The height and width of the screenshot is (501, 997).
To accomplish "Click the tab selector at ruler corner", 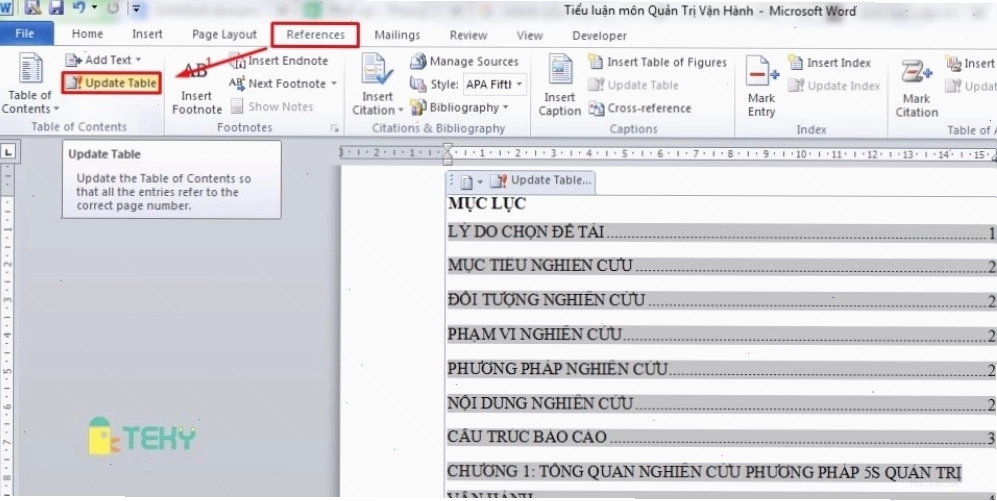I will click(8, 152).
